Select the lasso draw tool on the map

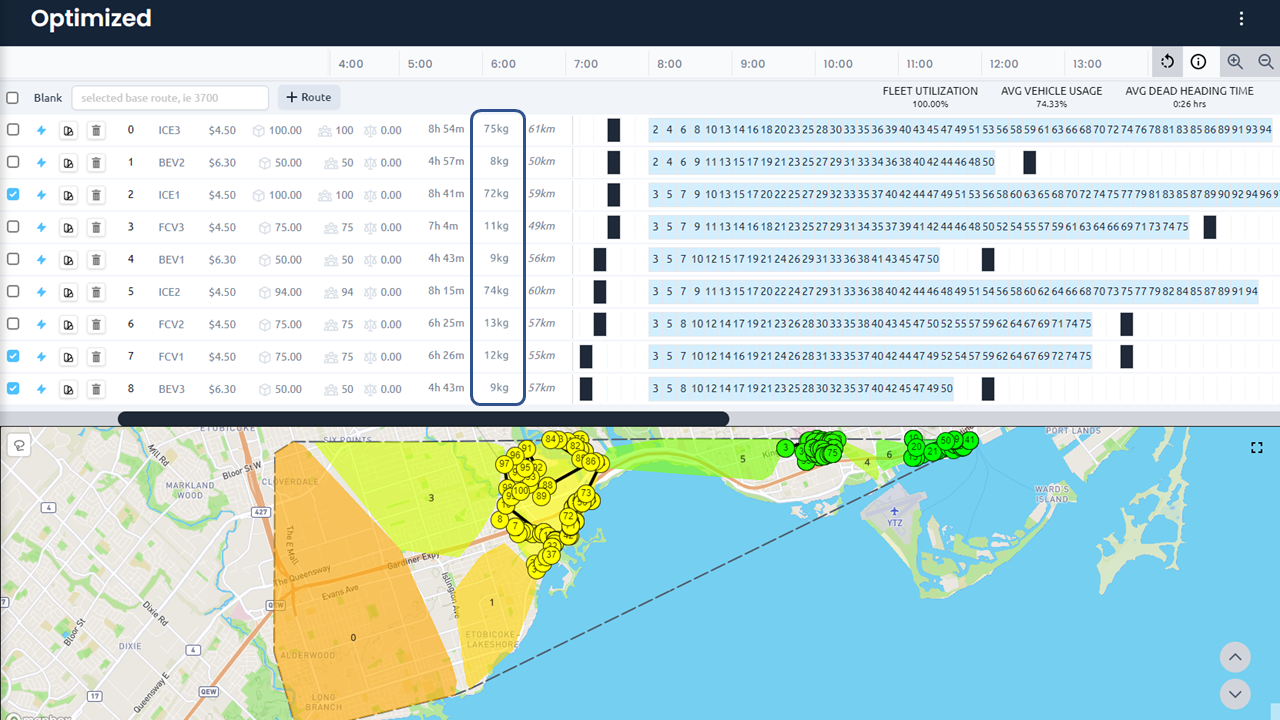18,445
